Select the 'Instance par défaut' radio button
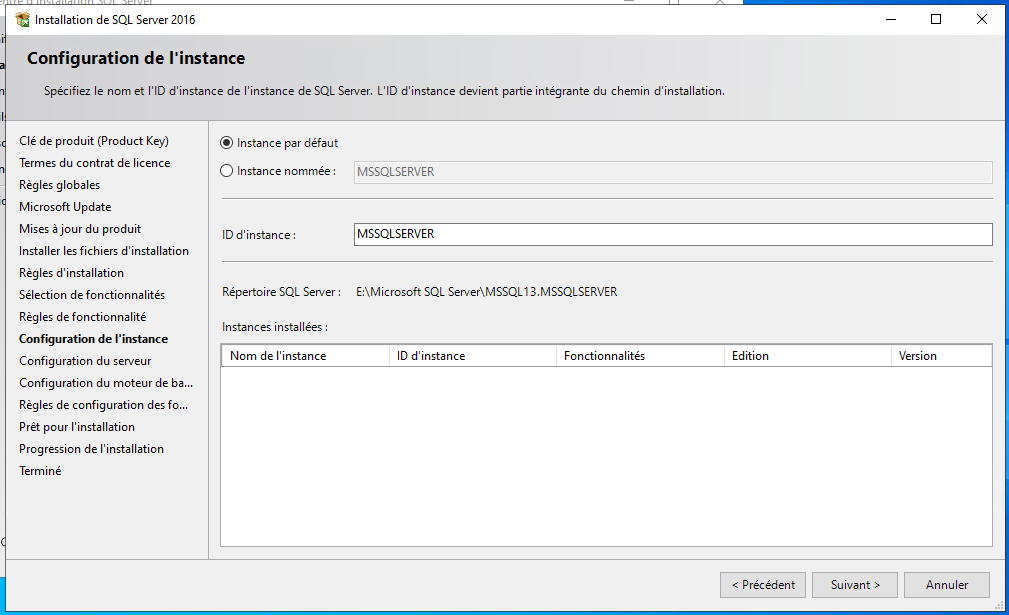 (x=227, y=143)
